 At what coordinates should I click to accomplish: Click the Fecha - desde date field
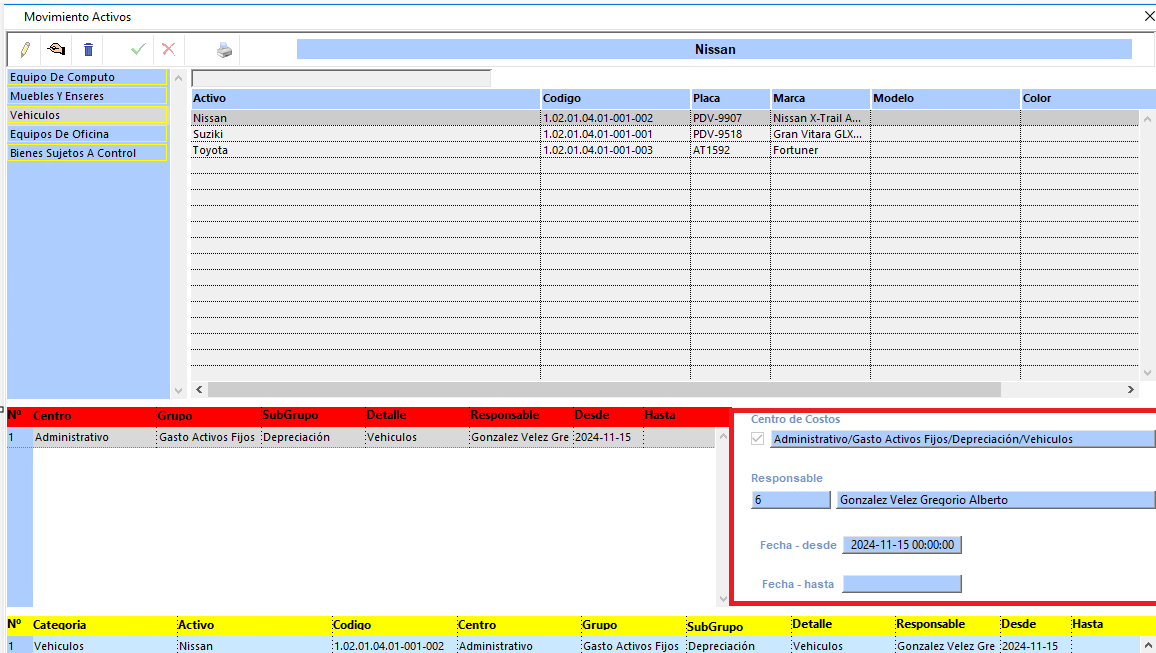901,545
